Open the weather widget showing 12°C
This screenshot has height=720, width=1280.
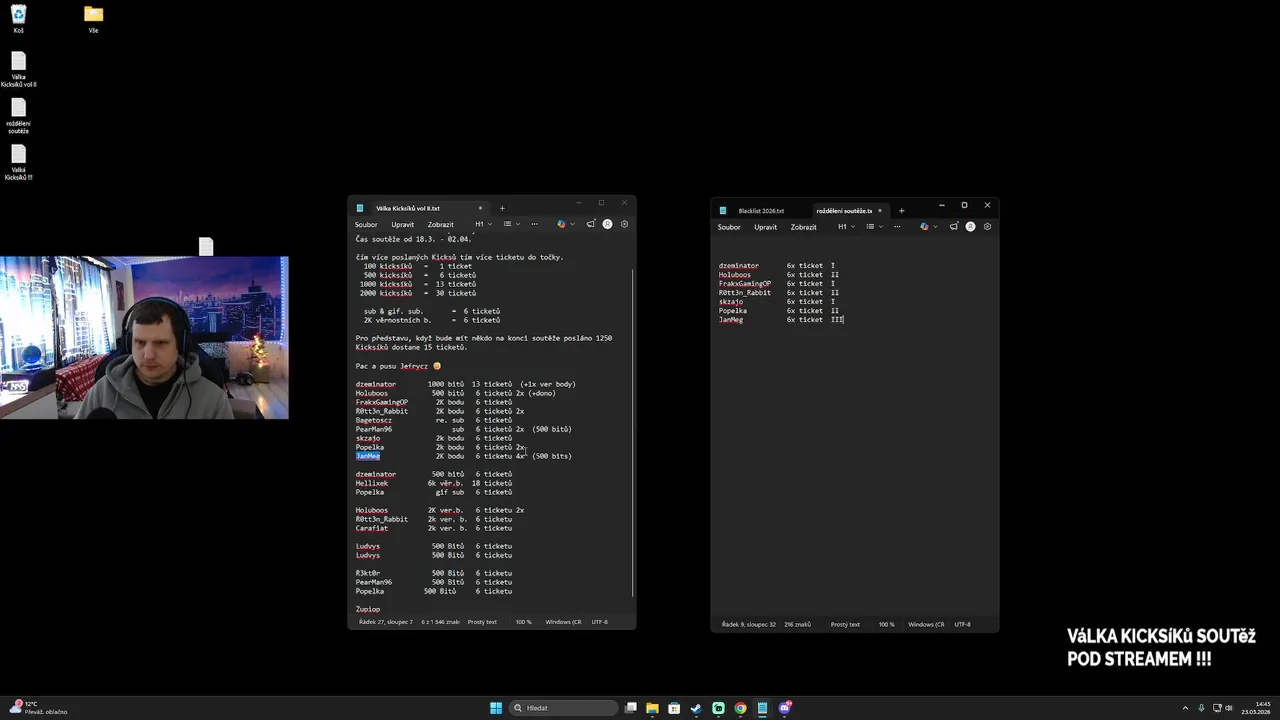click(39, 708)
